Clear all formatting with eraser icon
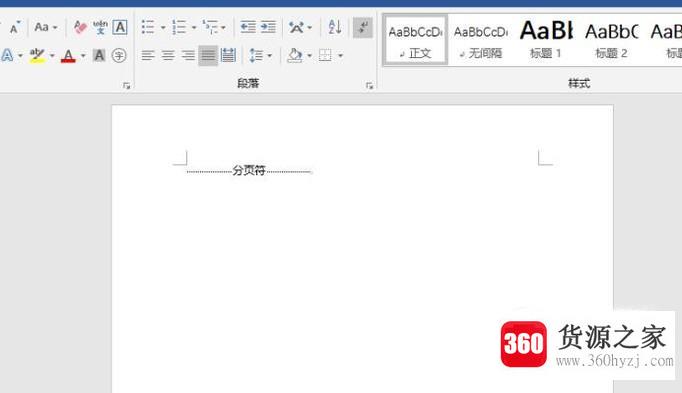This screenshot has width=682, height=393. [x=80, y=27]
